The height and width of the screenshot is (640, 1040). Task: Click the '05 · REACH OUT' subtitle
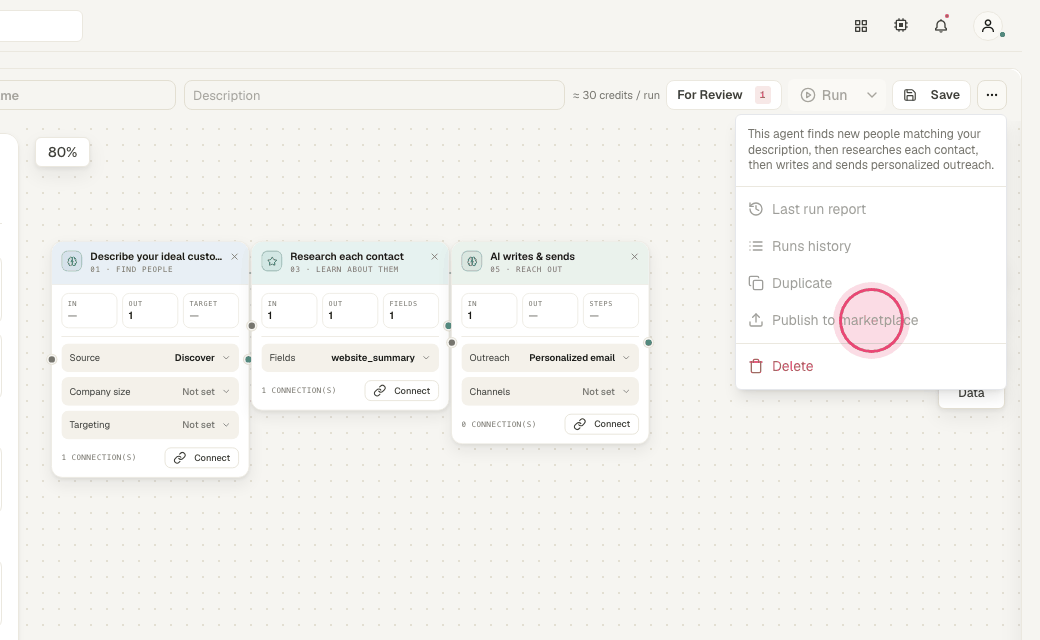pos(526,269)
